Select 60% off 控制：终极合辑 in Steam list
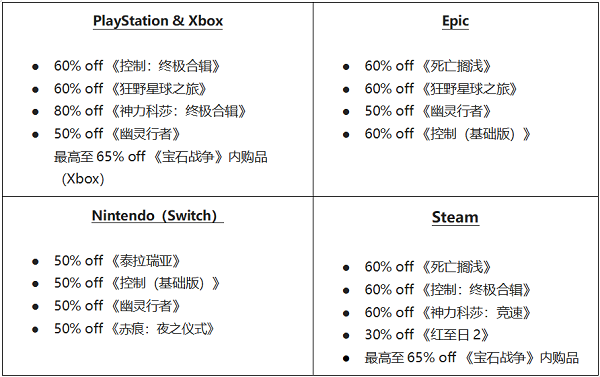This screenshot has height=377, width=600. pos(448,290)
